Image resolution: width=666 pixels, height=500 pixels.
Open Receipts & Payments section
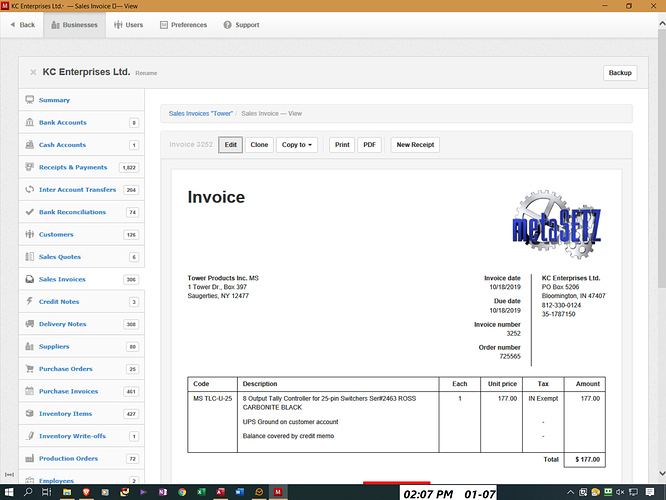(x=73, y=167)
